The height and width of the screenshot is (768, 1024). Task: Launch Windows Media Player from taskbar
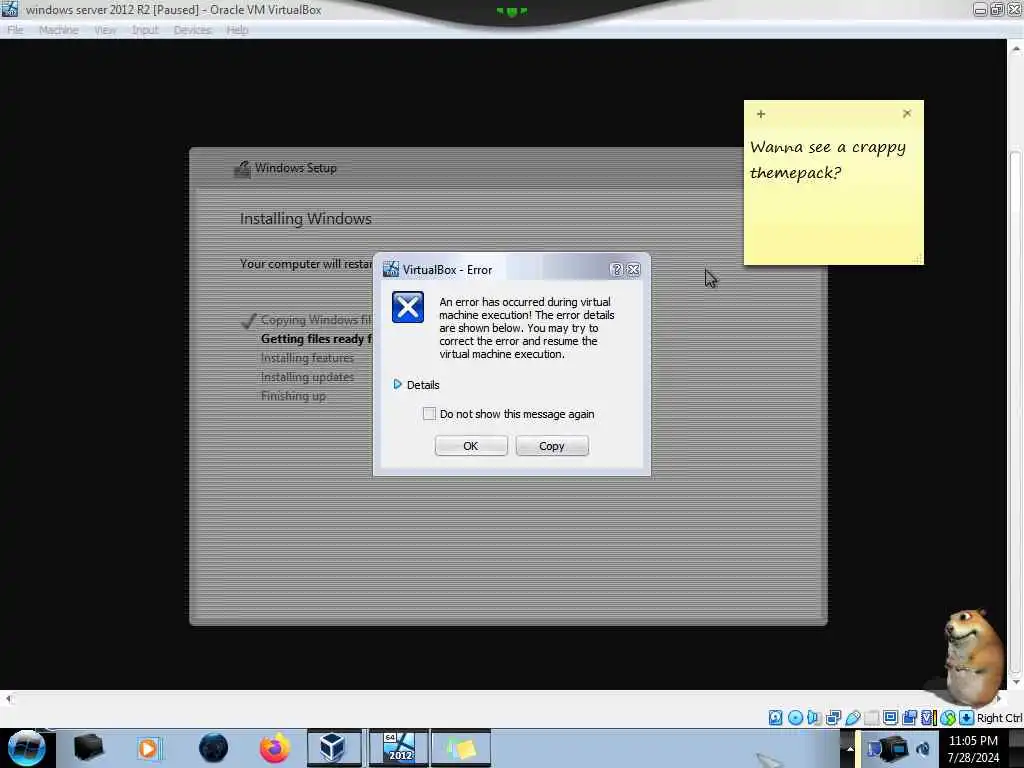(x=148, y=748)
